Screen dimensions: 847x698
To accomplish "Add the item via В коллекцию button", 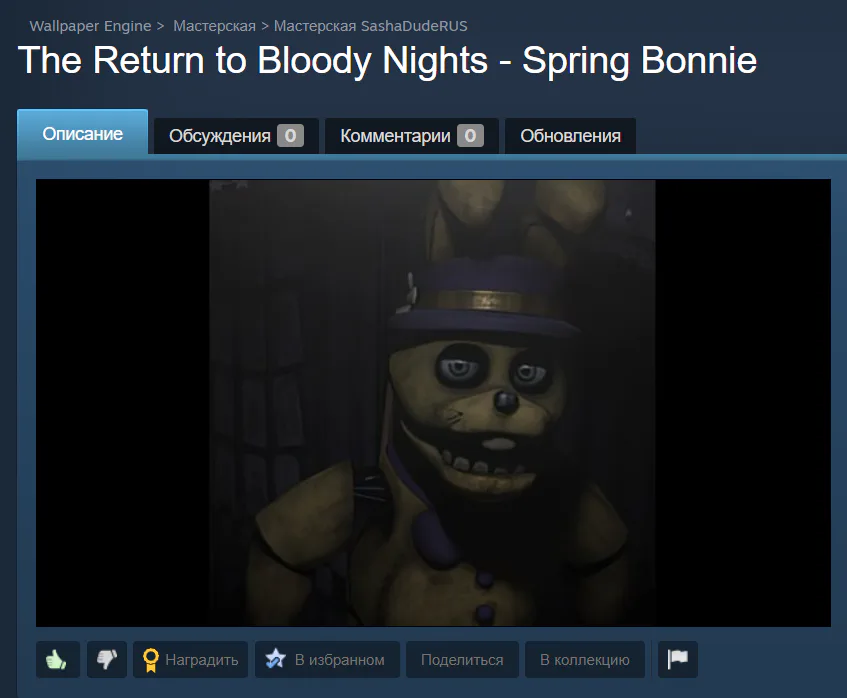I will coord(585,659).
